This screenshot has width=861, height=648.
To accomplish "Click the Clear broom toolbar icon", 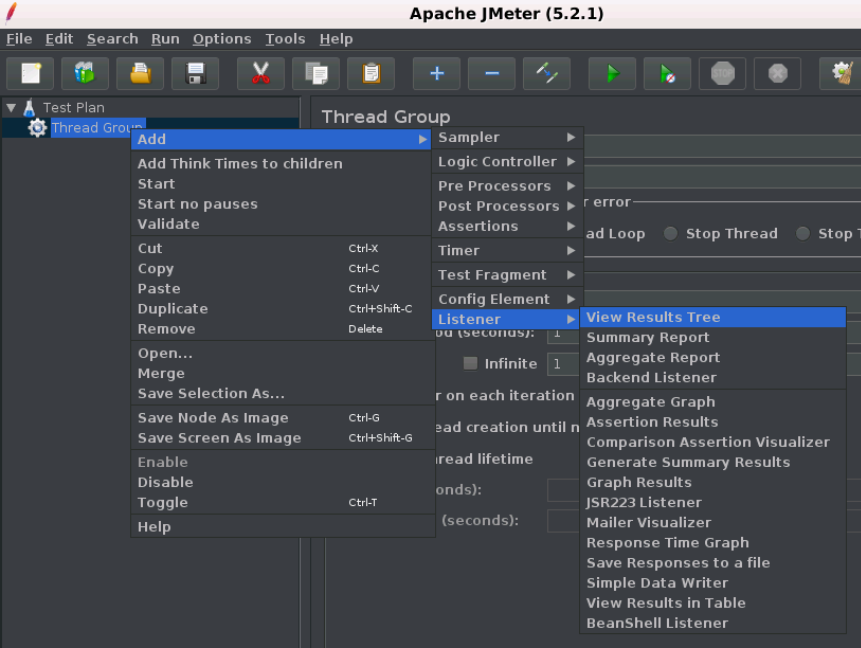I will point(841,73).
